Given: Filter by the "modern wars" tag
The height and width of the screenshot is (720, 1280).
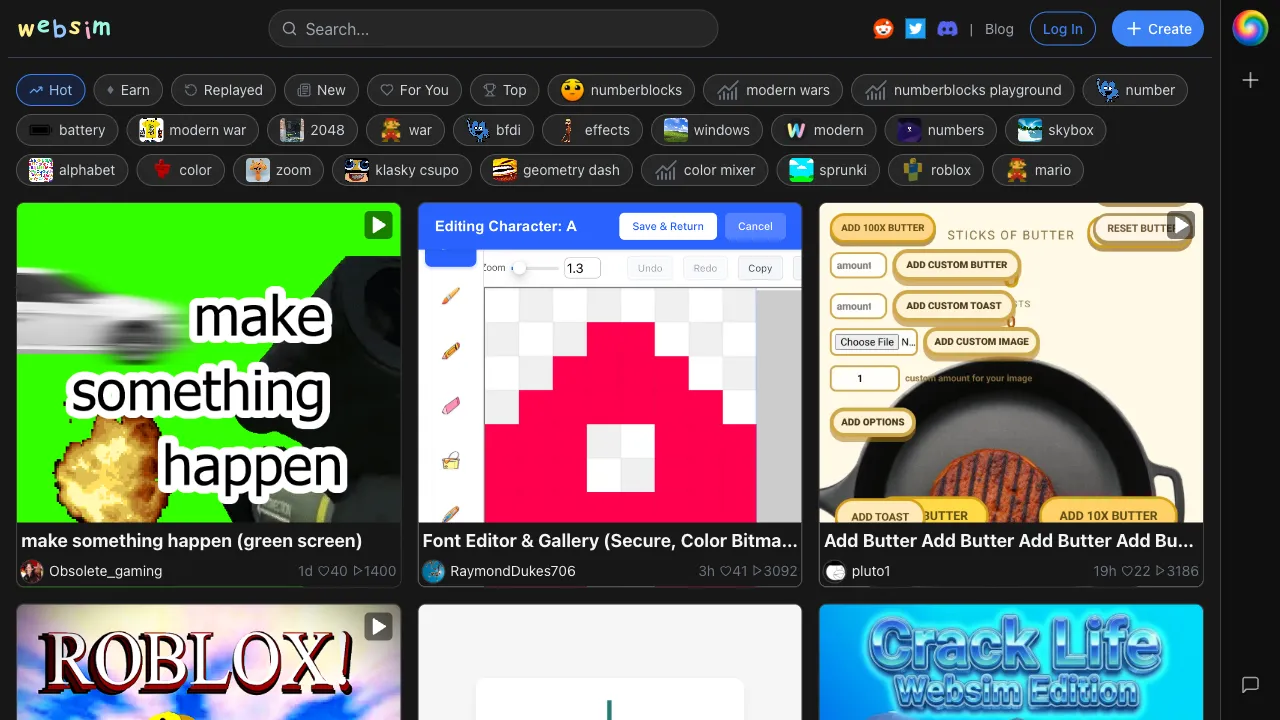Looking at the screenshot, I should 773,90.
